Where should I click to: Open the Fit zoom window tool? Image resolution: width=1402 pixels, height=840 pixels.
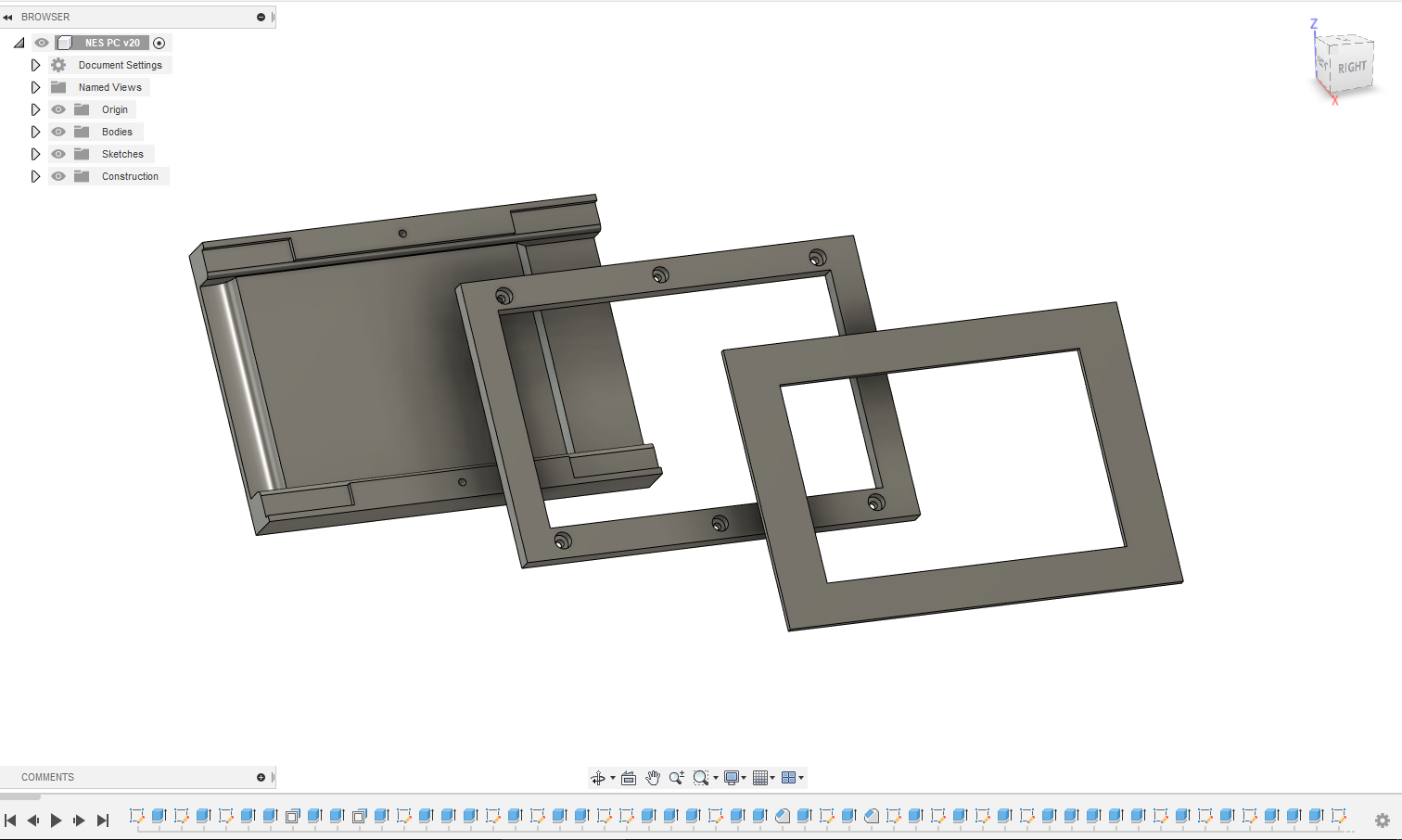click(x=701, y=777)
